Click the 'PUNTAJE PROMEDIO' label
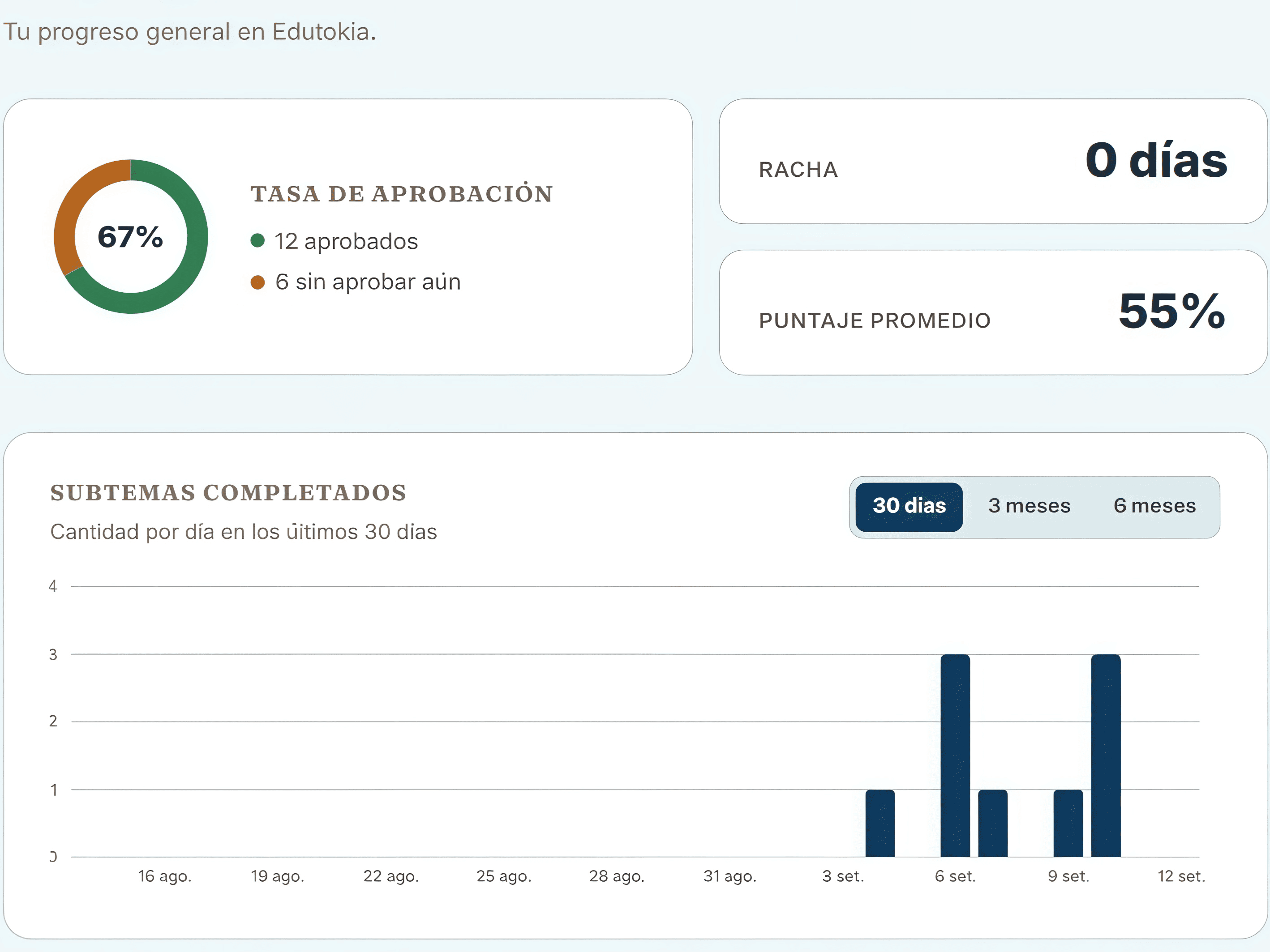Screen dimensions: 1270x952 [x=875, y=321]
